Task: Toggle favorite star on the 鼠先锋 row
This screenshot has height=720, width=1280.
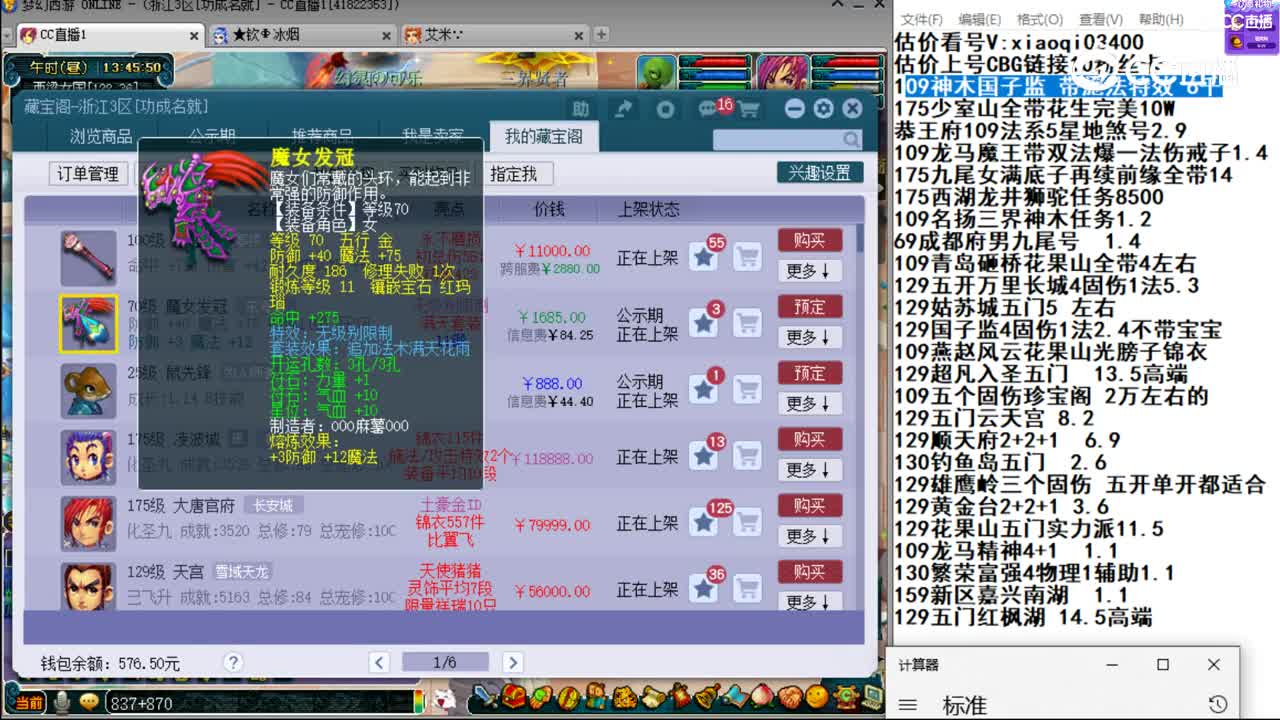Action: pyautogui.click(x=704, y=390)
